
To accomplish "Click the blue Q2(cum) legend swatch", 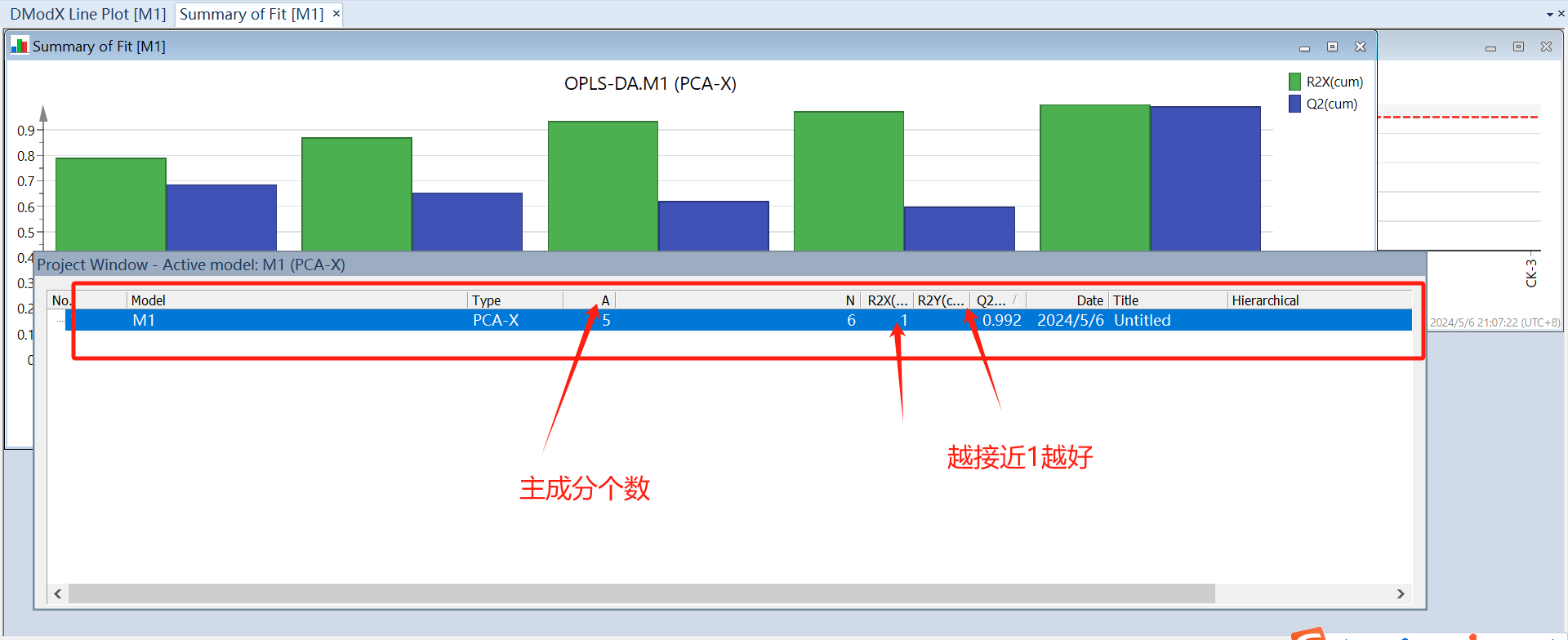I will (1294, 104).
